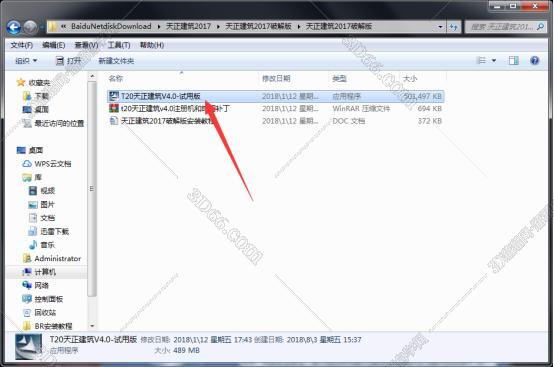
Task: Open the 文档 library
Action: coord(47,218)
